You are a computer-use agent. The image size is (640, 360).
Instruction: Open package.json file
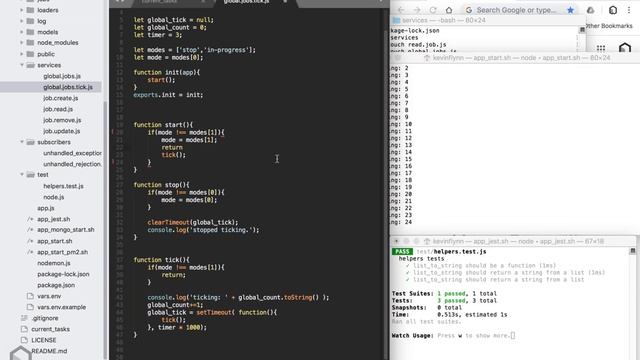click(x=56, y=285)
